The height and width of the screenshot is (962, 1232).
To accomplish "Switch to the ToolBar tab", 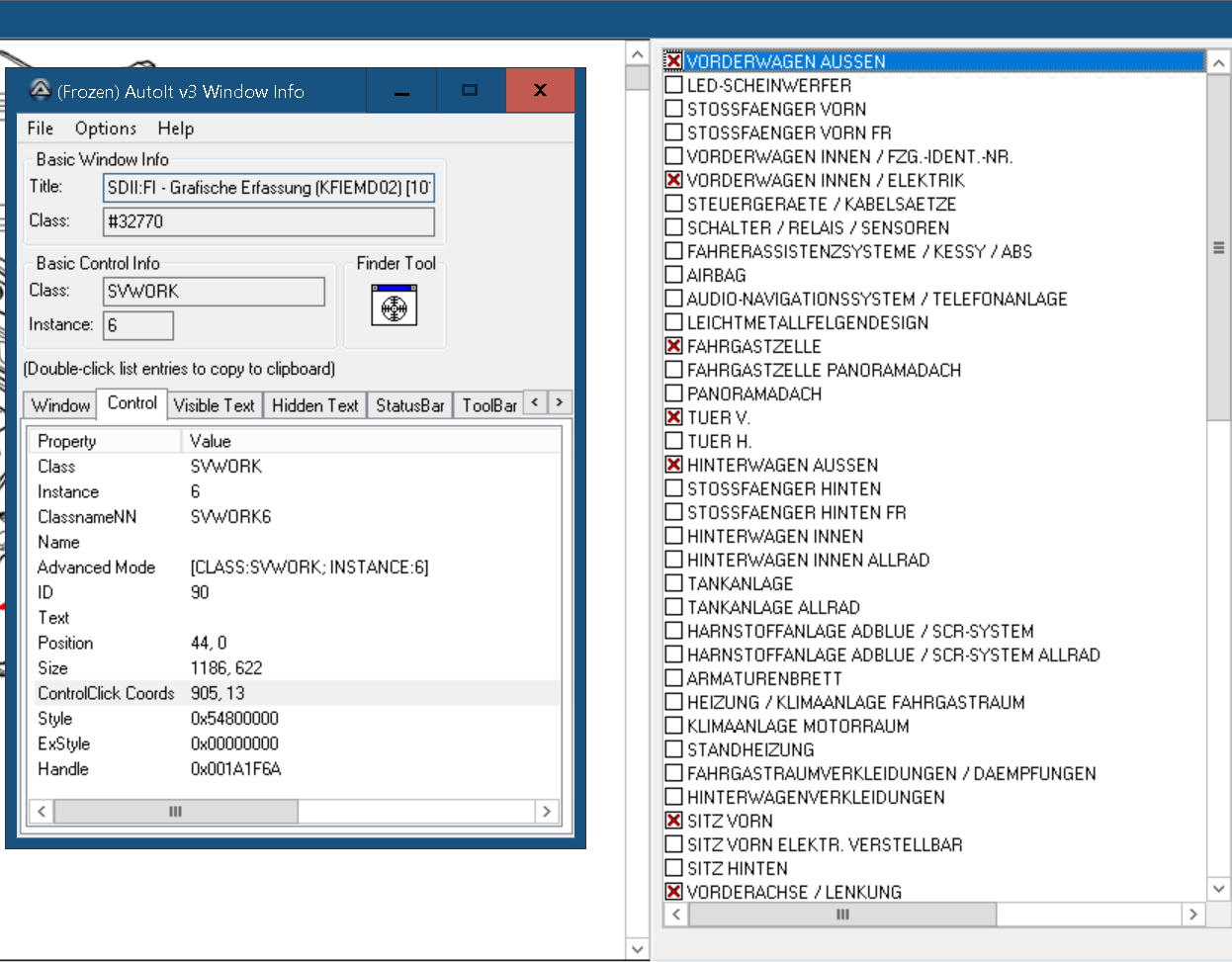I will pyautogui.click(x=489, y=405).
